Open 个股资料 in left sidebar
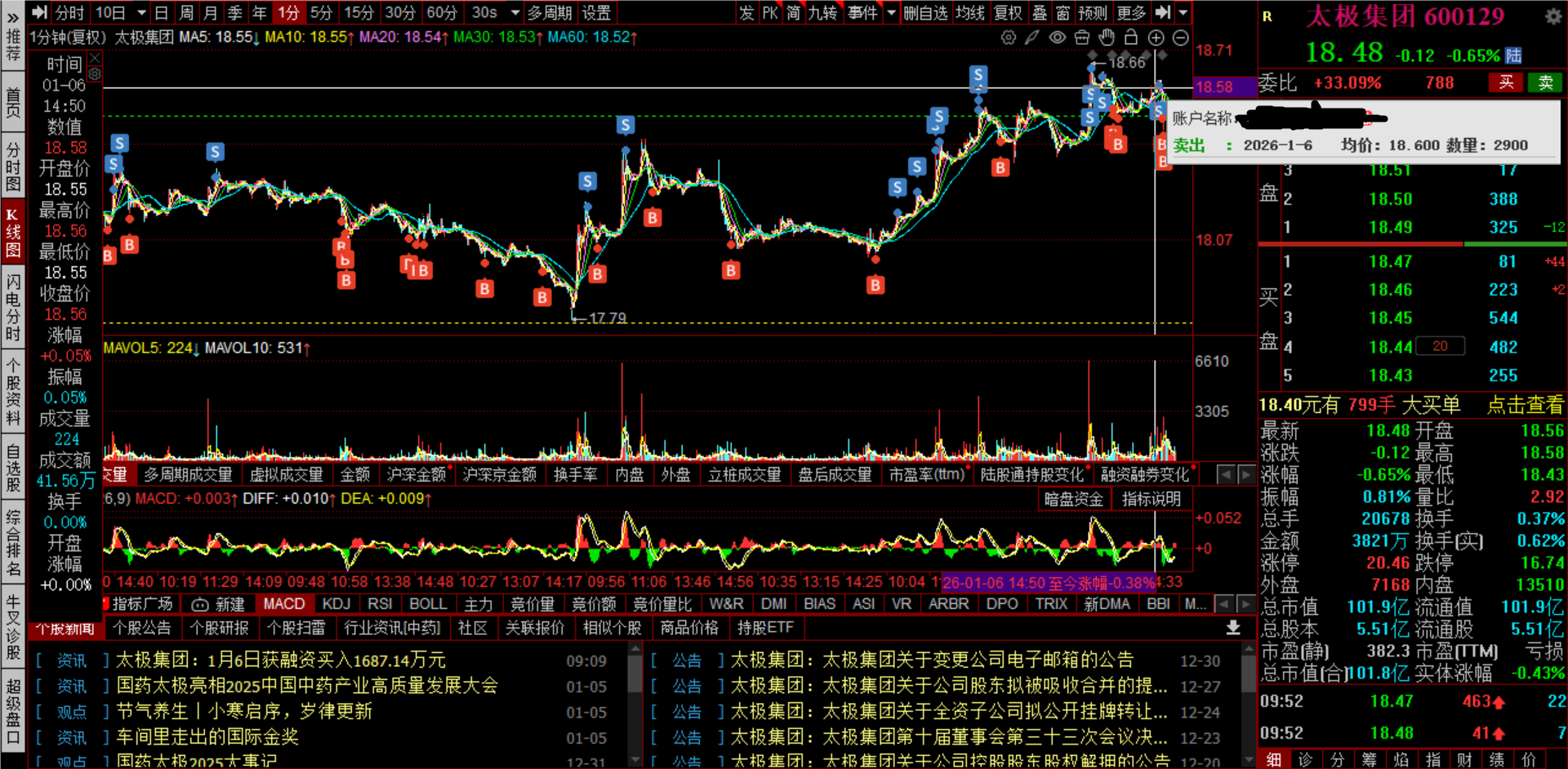Viewport: 1568px width, 769px height. click(13, 391)
